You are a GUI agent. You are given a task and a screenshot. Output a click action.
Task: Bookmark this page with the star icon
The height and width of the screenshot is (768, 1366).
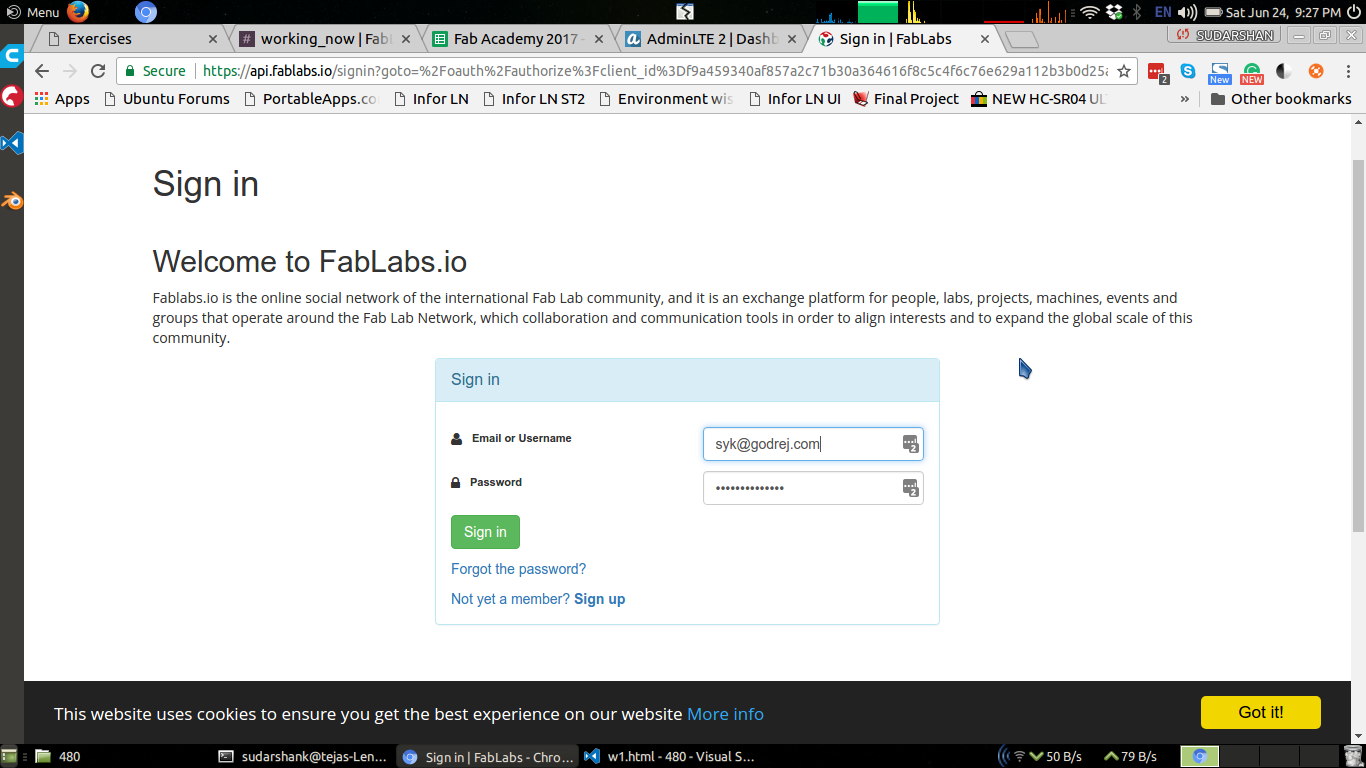tap(1124, 71)
